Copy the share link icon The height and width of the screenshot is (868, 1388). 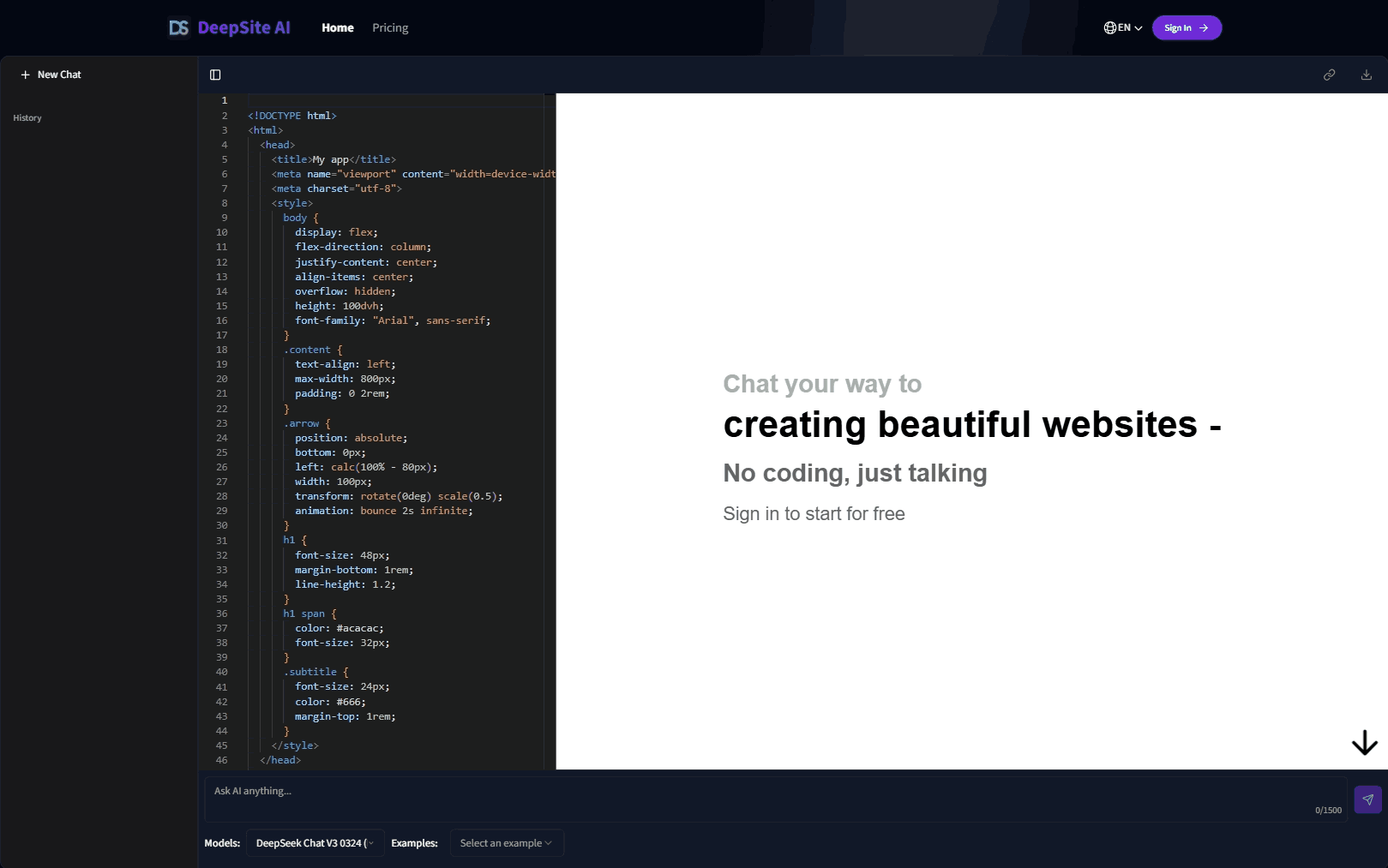(1329, 75)
